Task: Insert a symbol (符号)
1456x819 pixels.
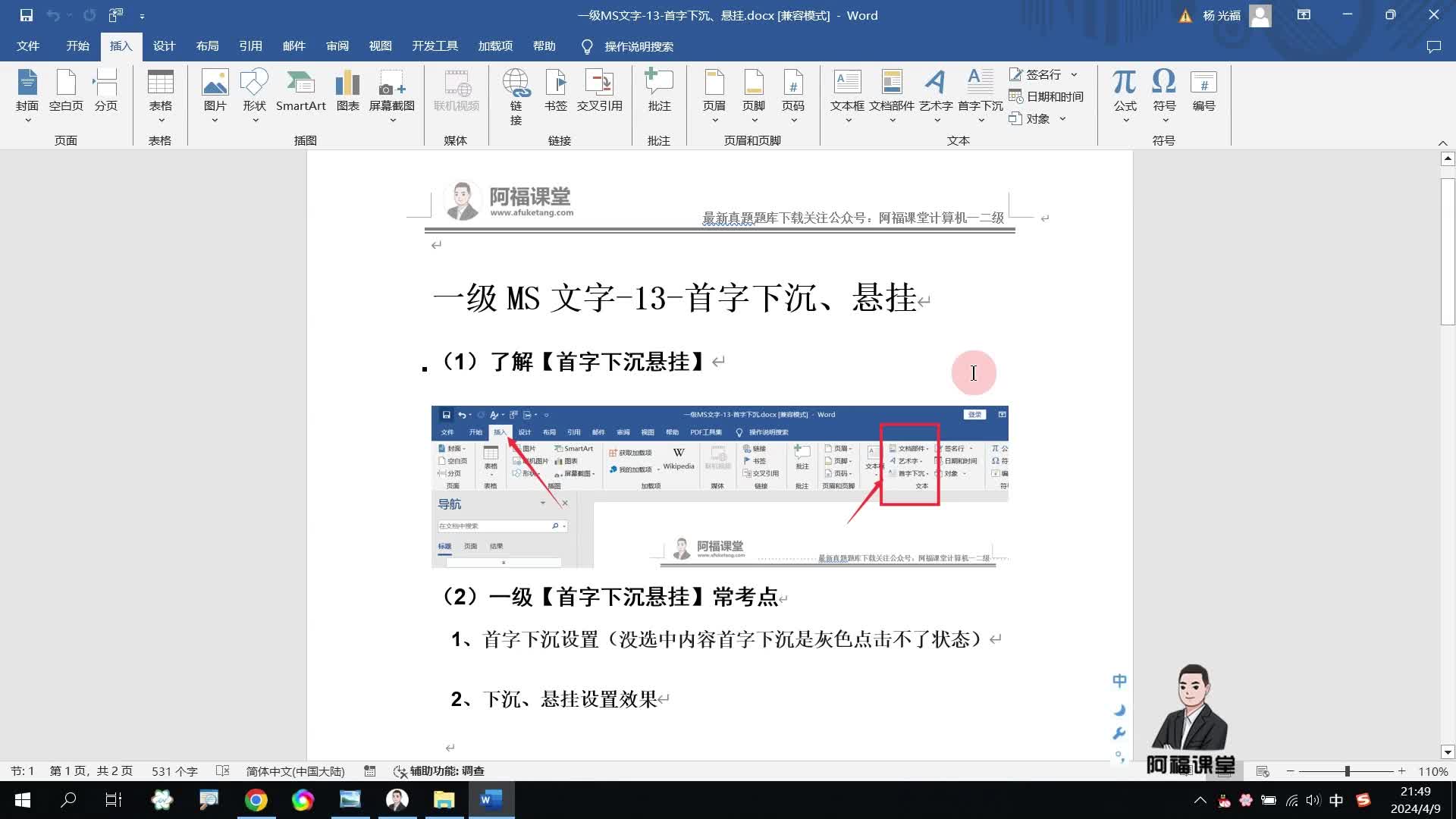Action: (1164, 96)
